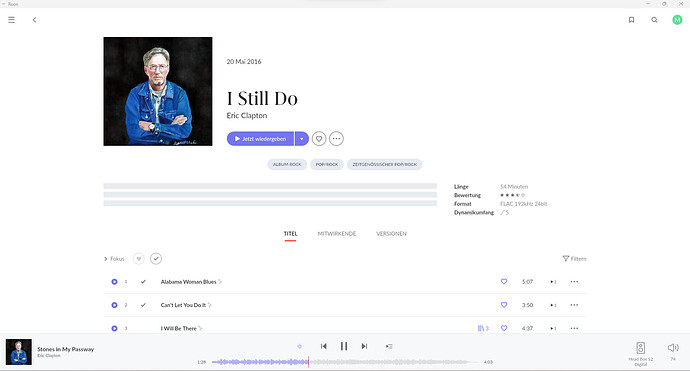Open the green M profile avatar
690x371 pixels.
[677, 20]
